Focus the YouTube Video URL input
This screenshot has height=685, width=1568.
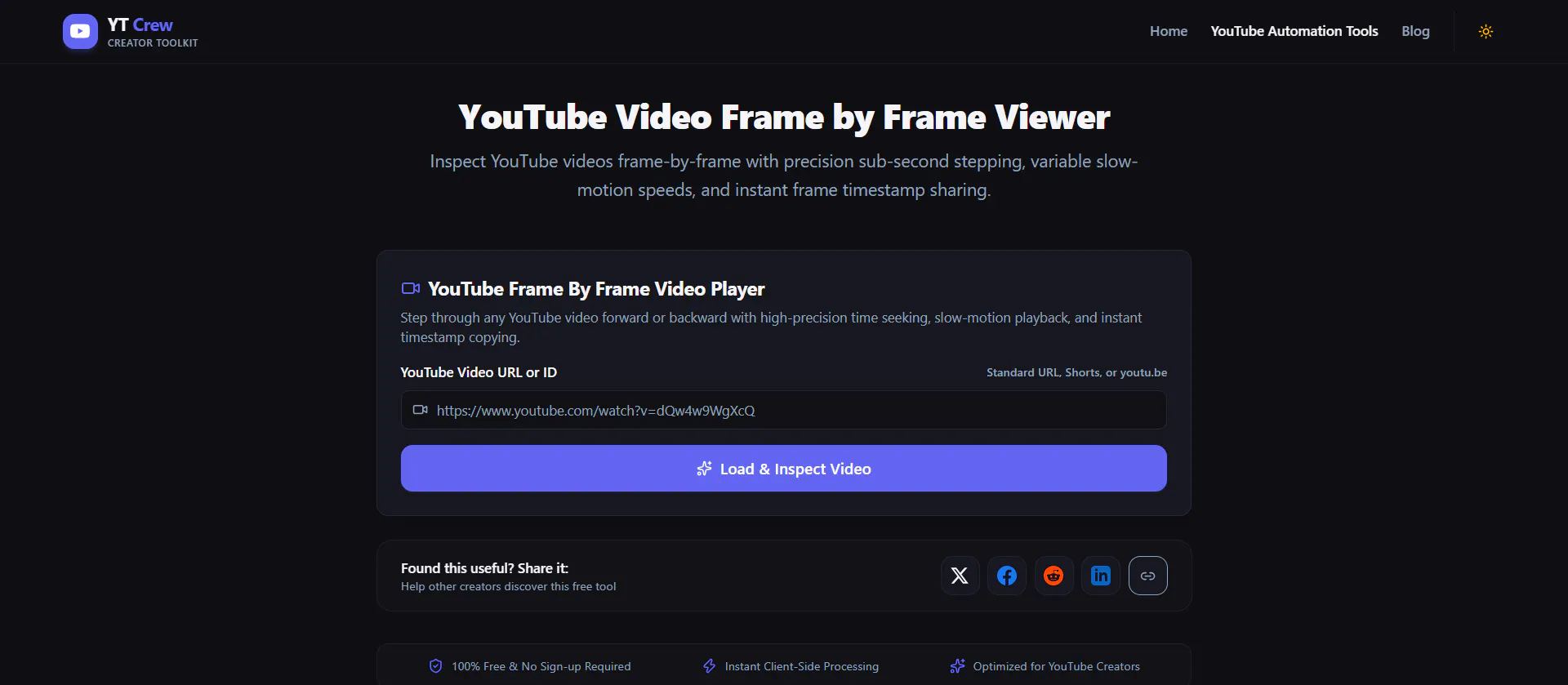(784, 410)
